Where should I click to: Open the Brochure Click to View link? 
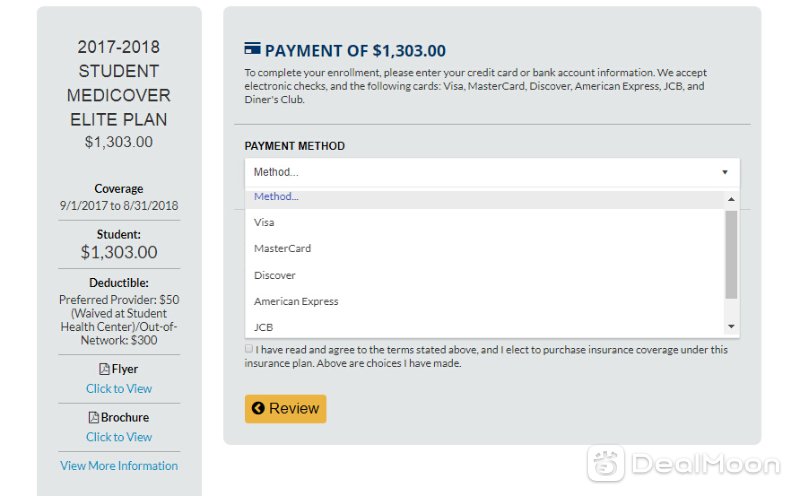tap(119, 437)
